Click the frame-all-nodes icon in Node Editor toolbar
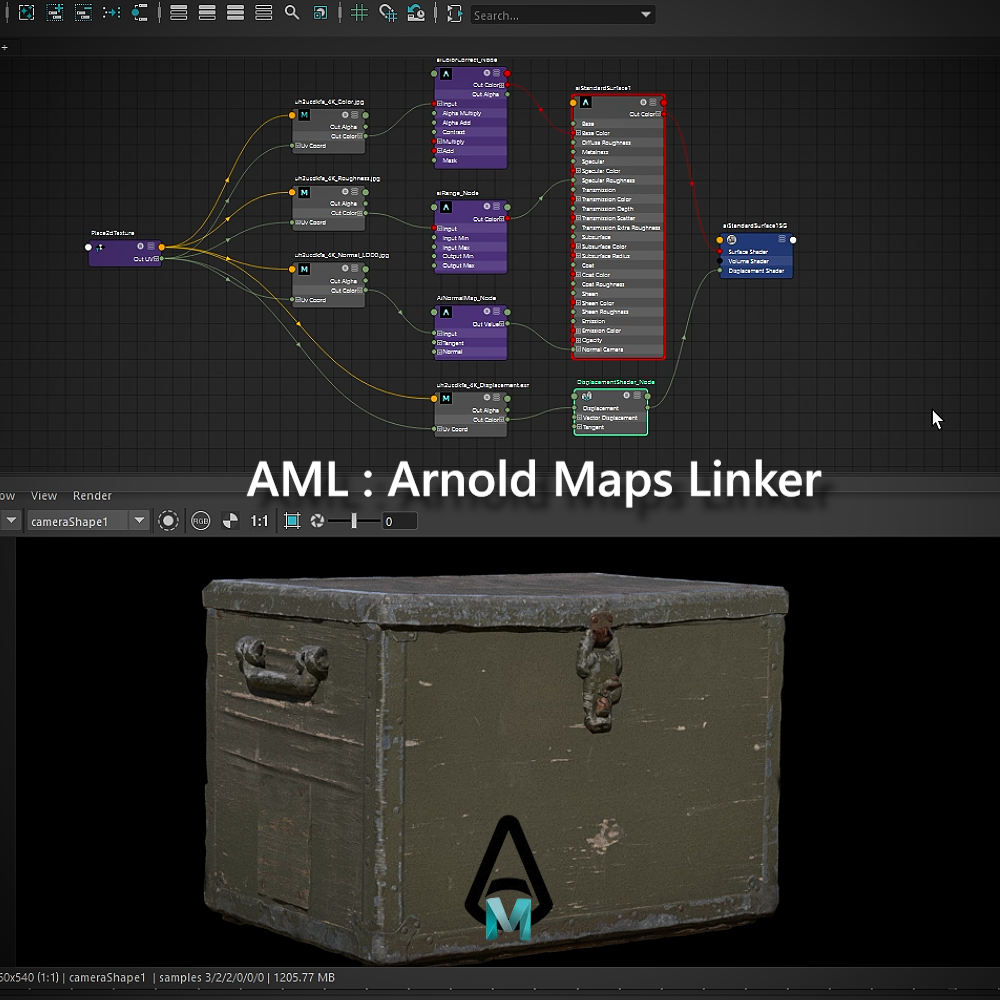 (26, 13)
